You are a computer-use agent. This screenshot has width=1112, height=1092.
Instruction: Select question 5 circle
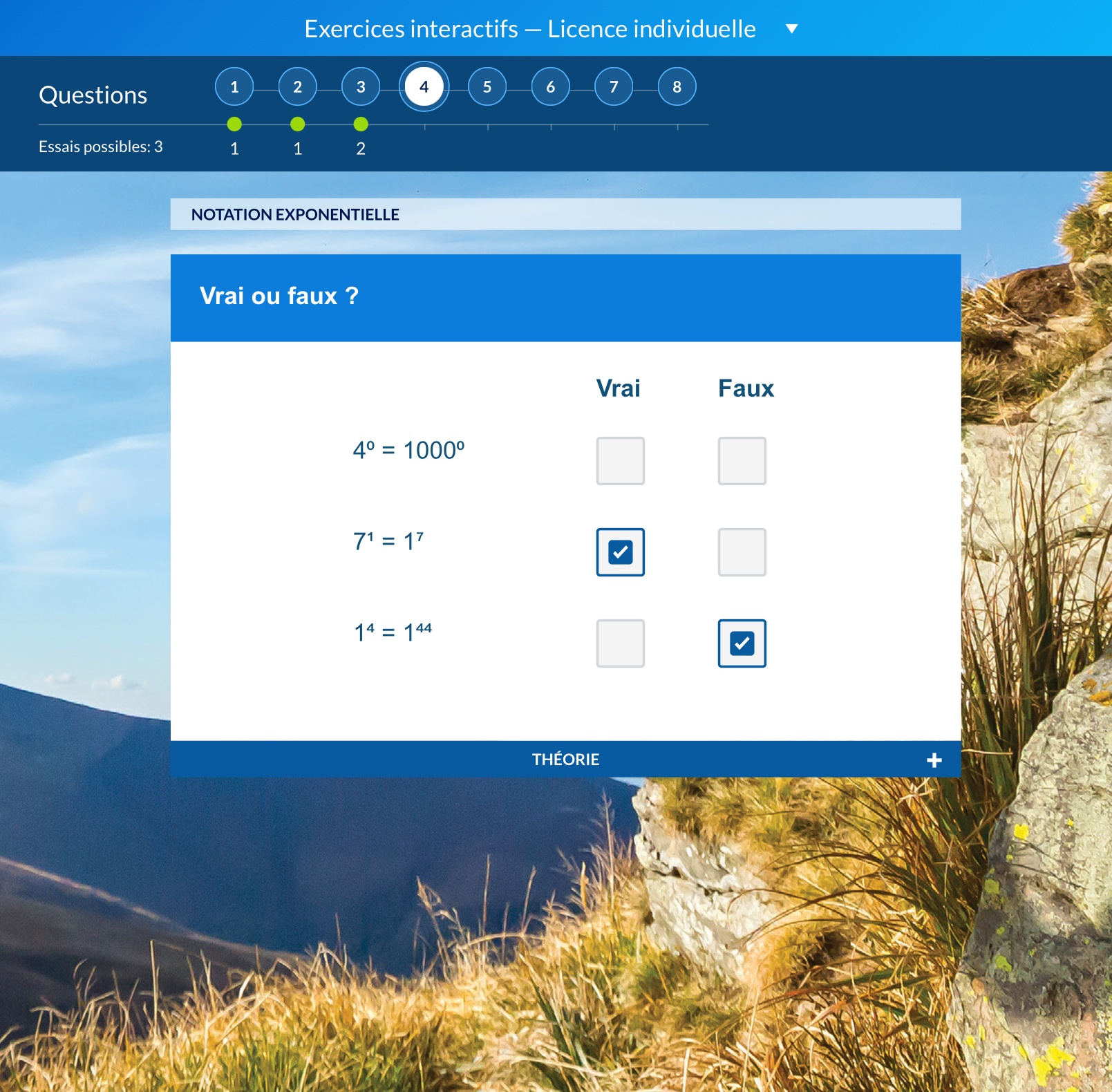pos(487,87)
